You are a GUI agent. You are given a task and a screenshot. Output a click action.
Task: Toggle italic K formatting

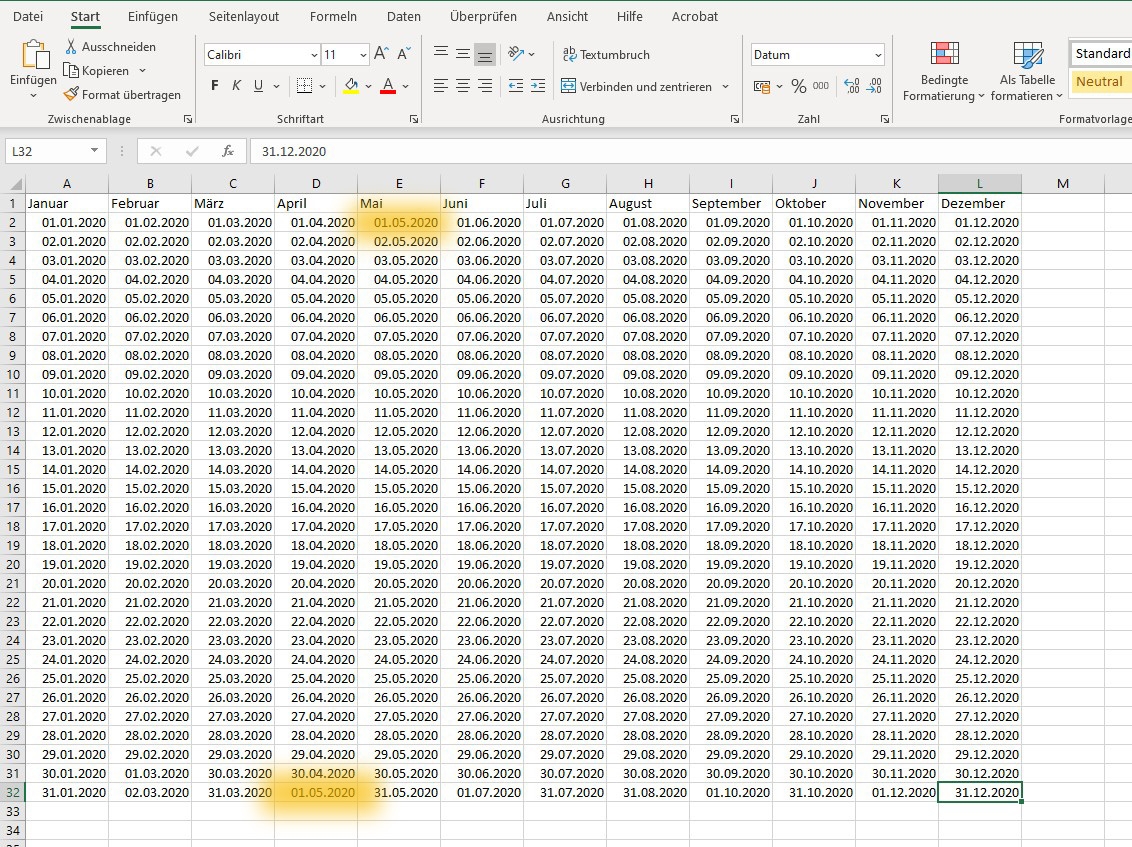[x=236, y=86]
